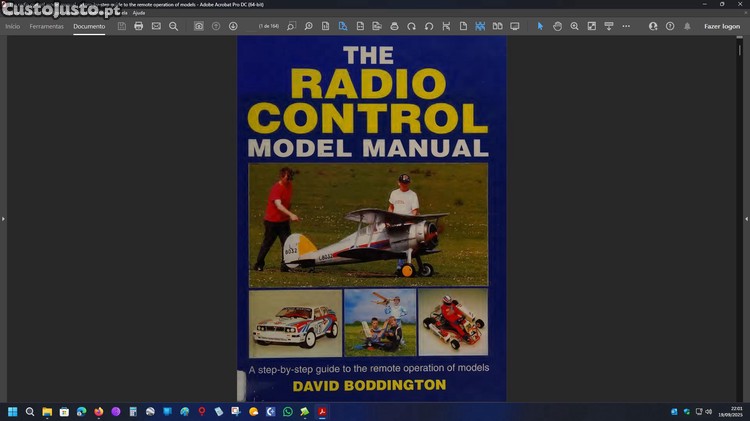Go to previous page arrow
Viewport: 750px width, 421px height.
click(216, 26)
